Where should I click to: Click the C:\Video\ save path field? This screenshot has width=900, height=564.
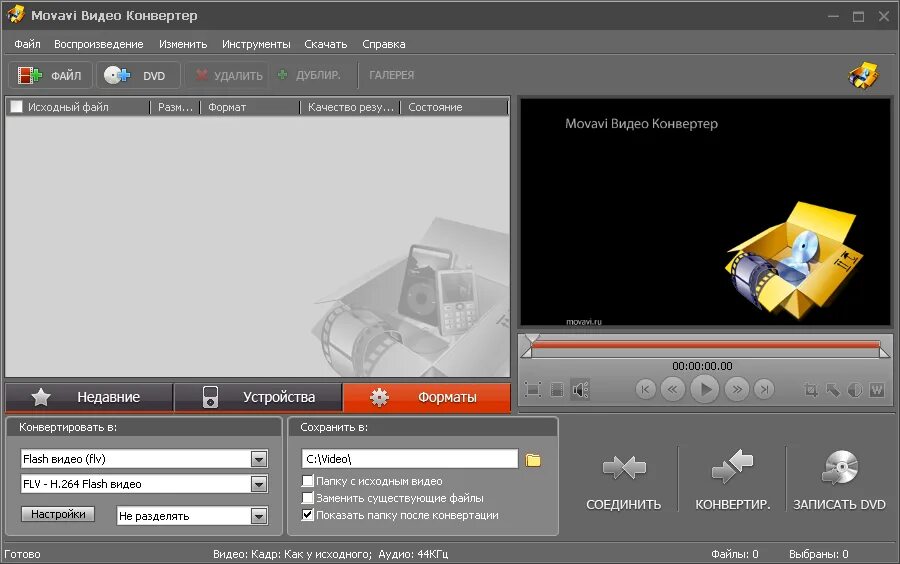point(410,459)
